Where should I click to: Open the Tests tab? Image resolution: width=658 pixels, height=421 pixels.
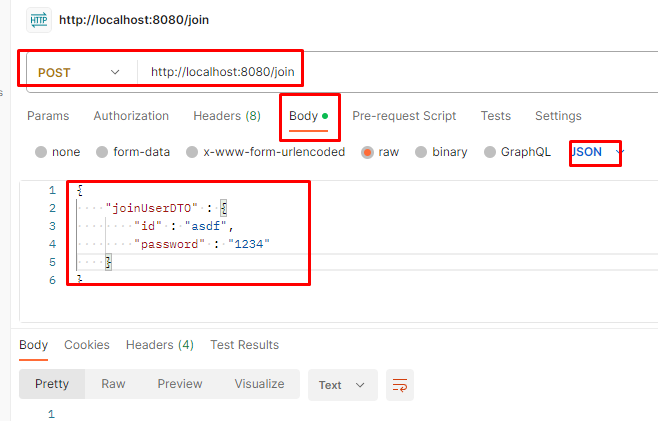496,116
